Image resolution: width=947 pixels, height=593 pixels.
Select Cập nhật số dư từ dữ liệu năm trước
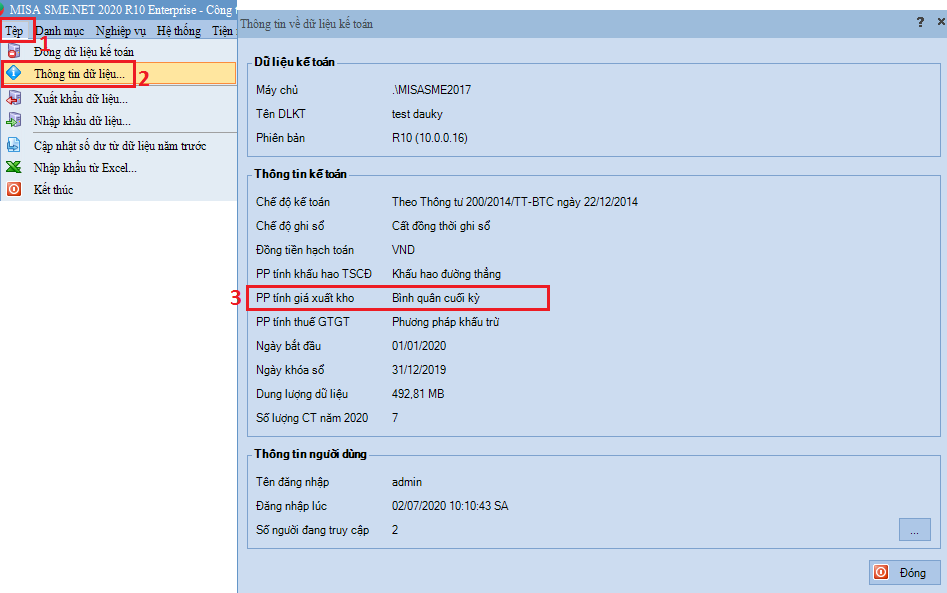pos(120,146)
